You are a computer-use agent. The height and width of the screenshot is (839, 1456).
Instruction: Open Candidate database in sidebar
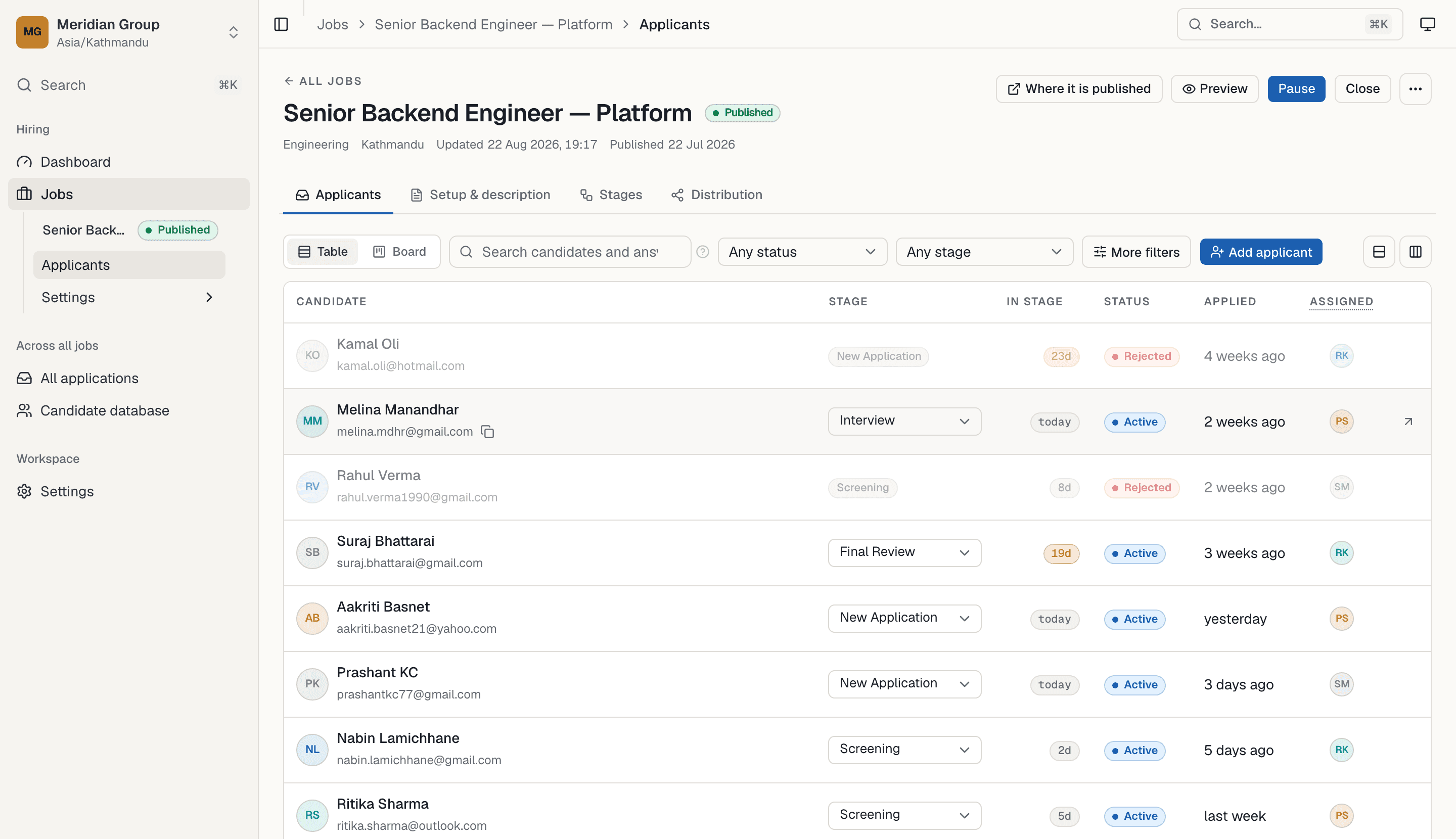pos(129,410)
